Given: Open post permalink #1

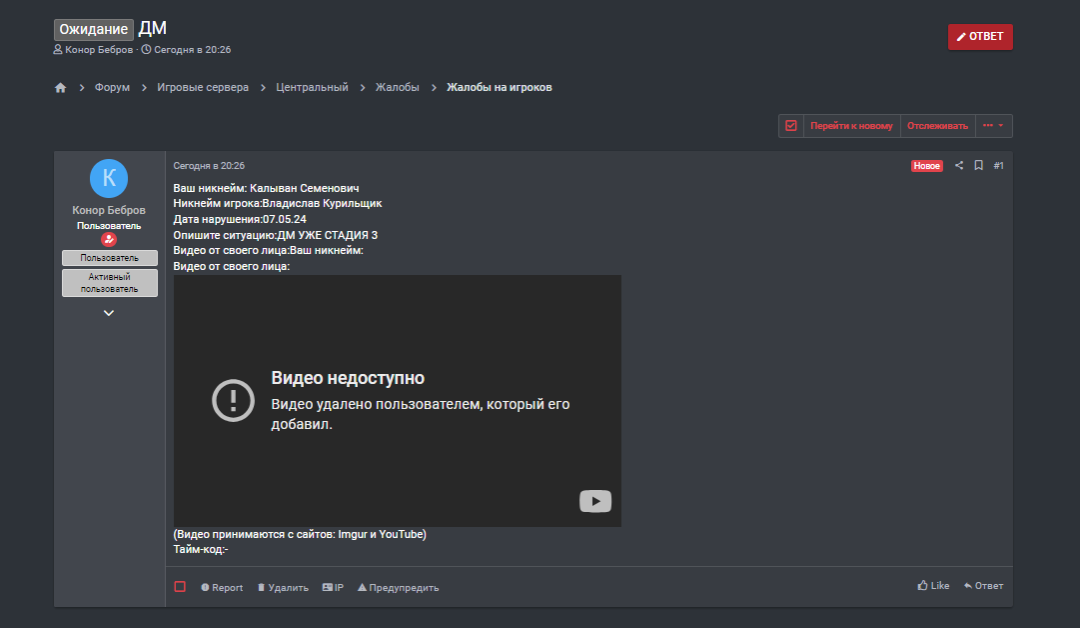Looking at the screenshot, I should tap(999, 166).
